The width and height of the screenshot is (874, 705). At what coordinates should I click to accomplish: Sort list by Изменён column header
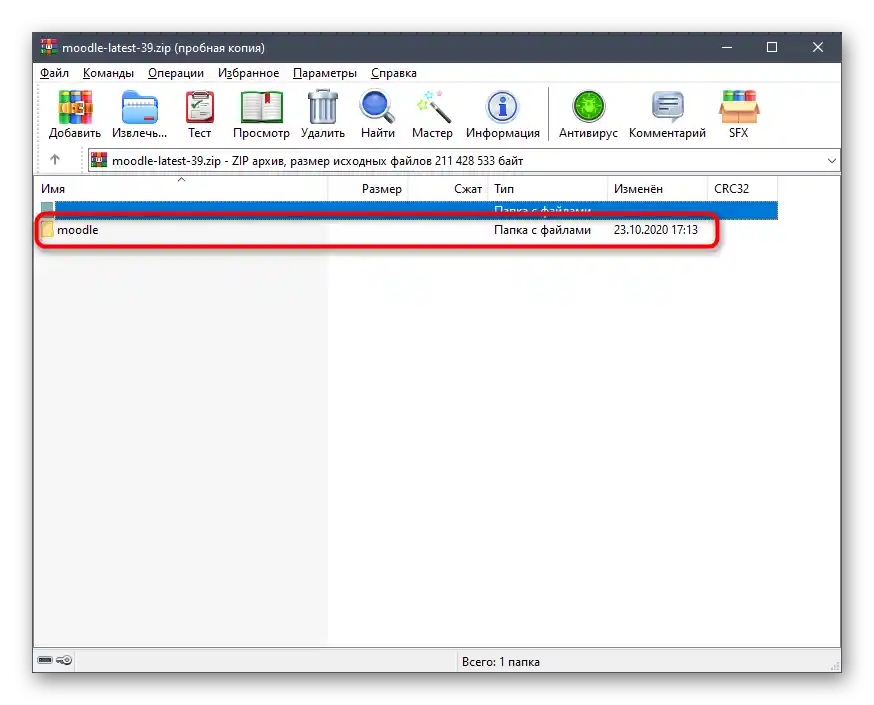pyautogui.click(x=657, y=189)
